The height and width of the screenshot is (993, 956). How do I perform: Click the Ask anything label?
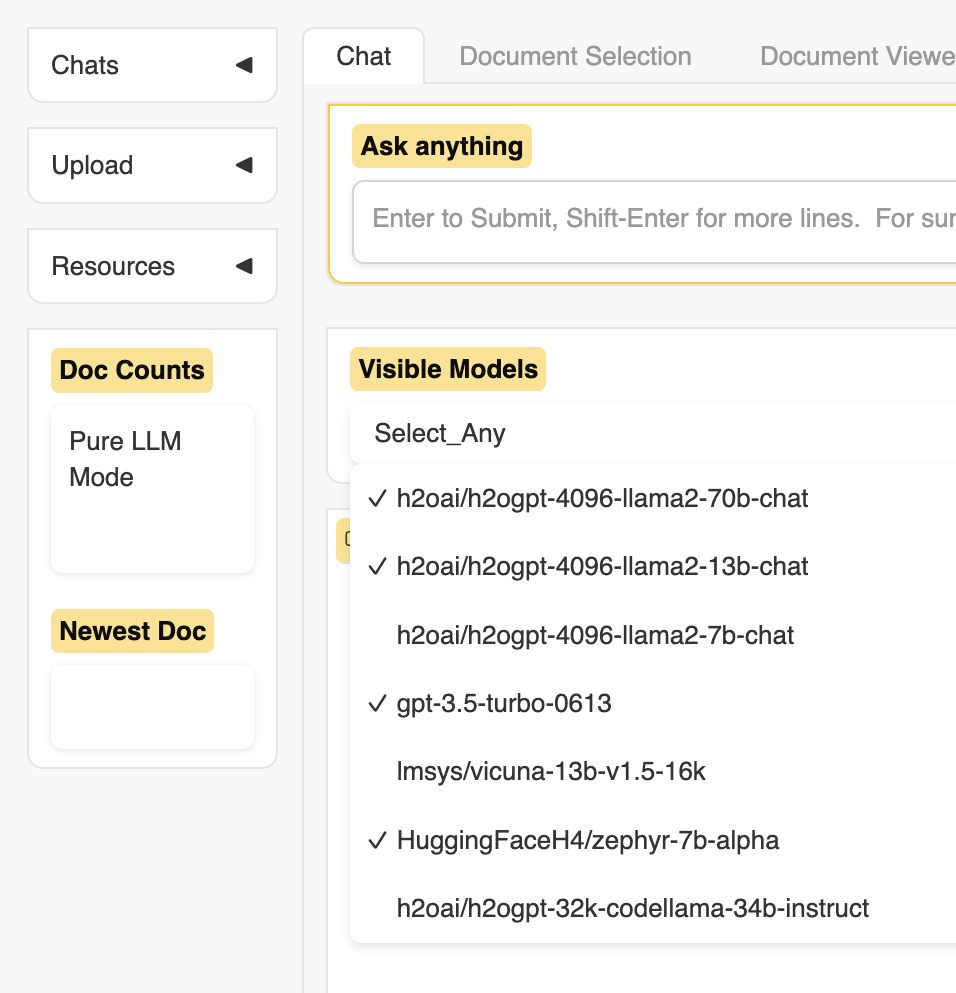pyautogui.click(x=442, y=146)
